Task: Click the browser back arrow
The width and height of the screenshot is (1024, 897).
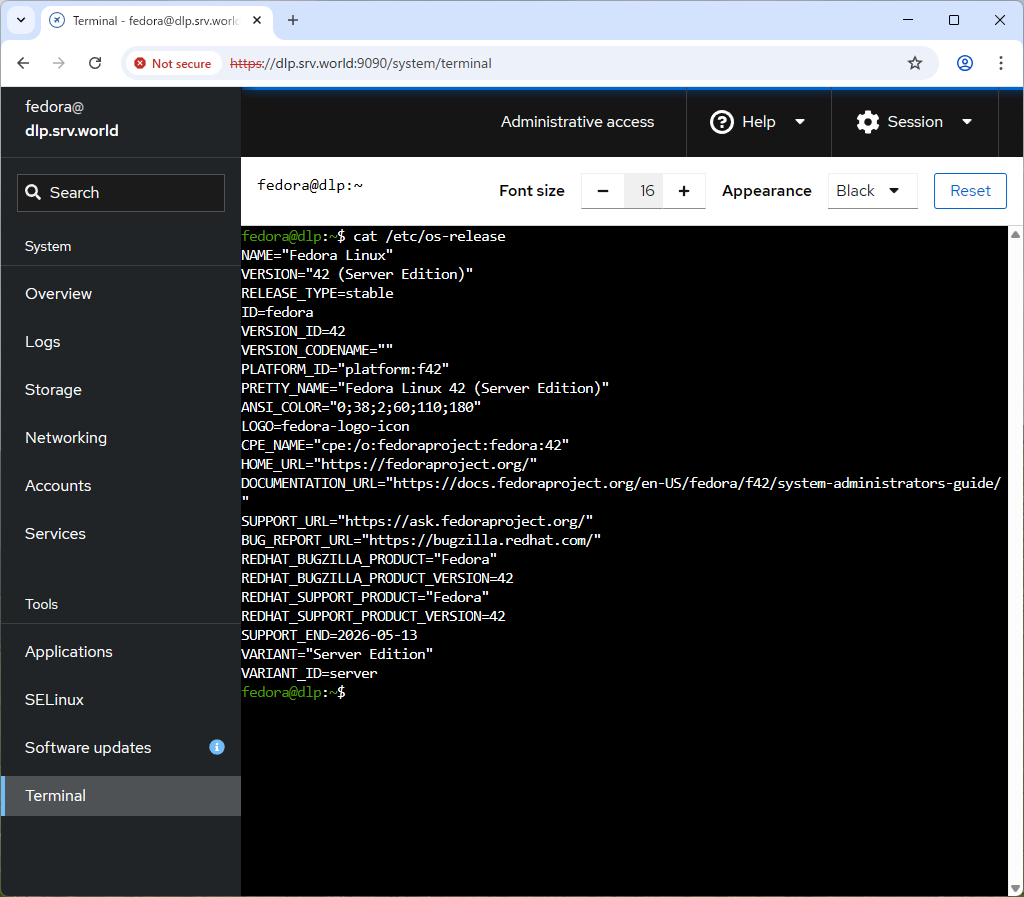Action: pyautogui.click(x=24, y=63)
